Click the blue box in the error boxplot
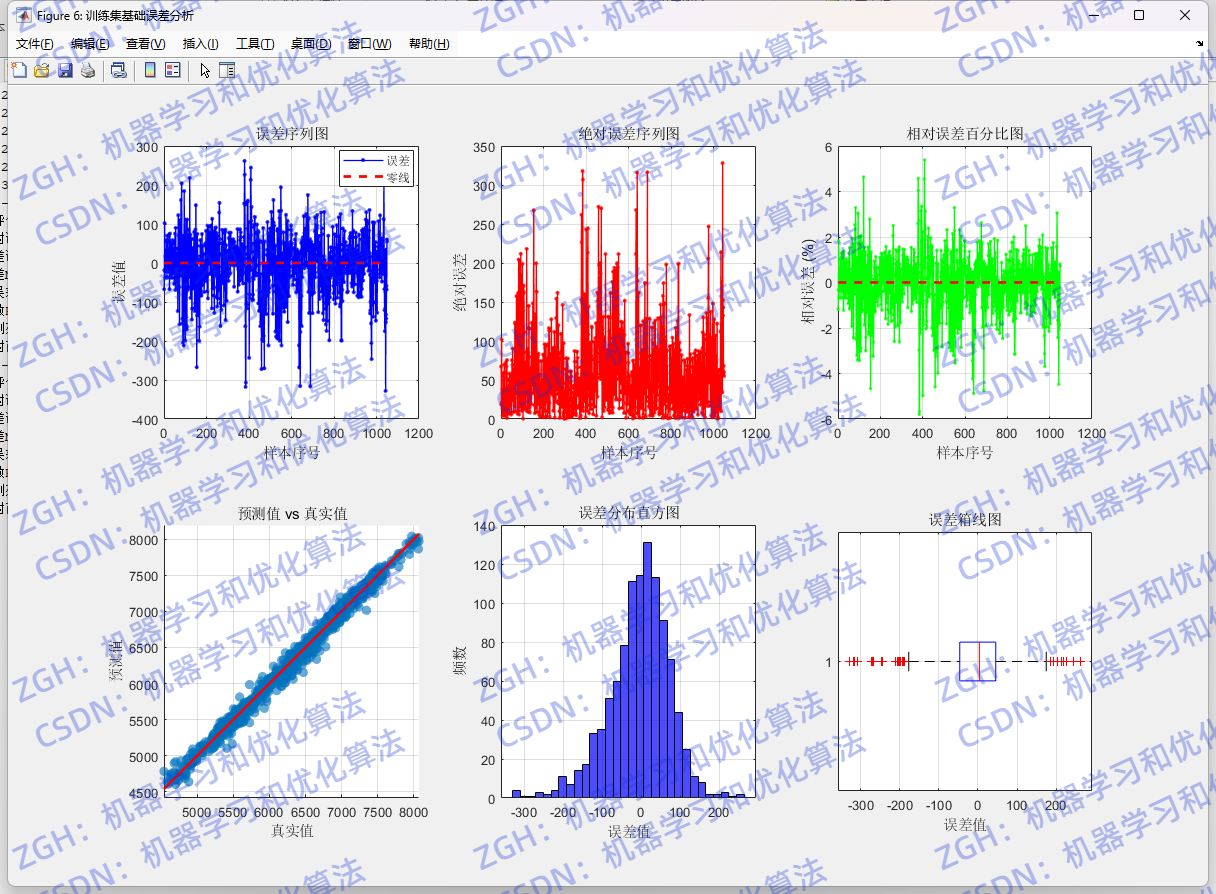The image size is (1216, 894). pyautogui.click(x=977, y=661)
